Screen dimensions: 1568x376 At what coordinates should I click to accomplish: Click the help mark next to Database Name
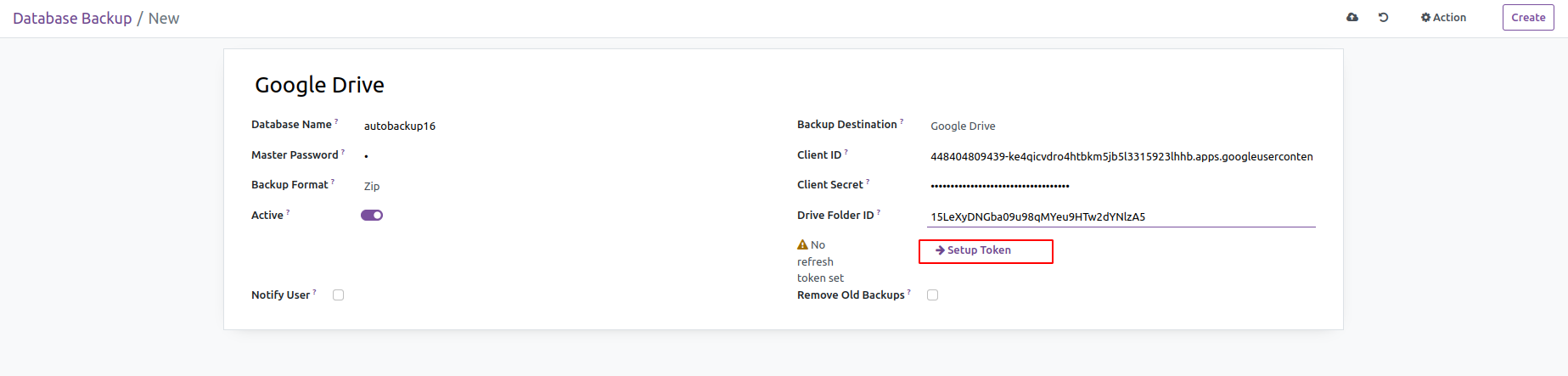coord(336,121)
